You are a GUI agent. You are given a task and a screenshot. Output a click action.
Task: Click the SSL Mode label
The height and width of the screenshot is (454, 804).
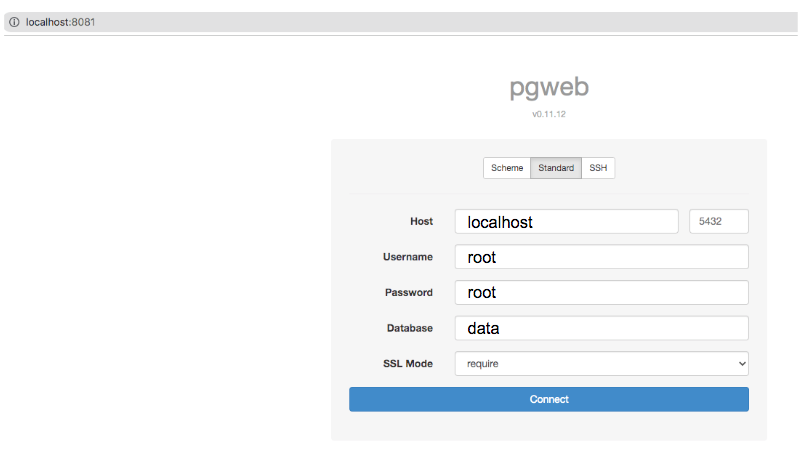(408, 363)
